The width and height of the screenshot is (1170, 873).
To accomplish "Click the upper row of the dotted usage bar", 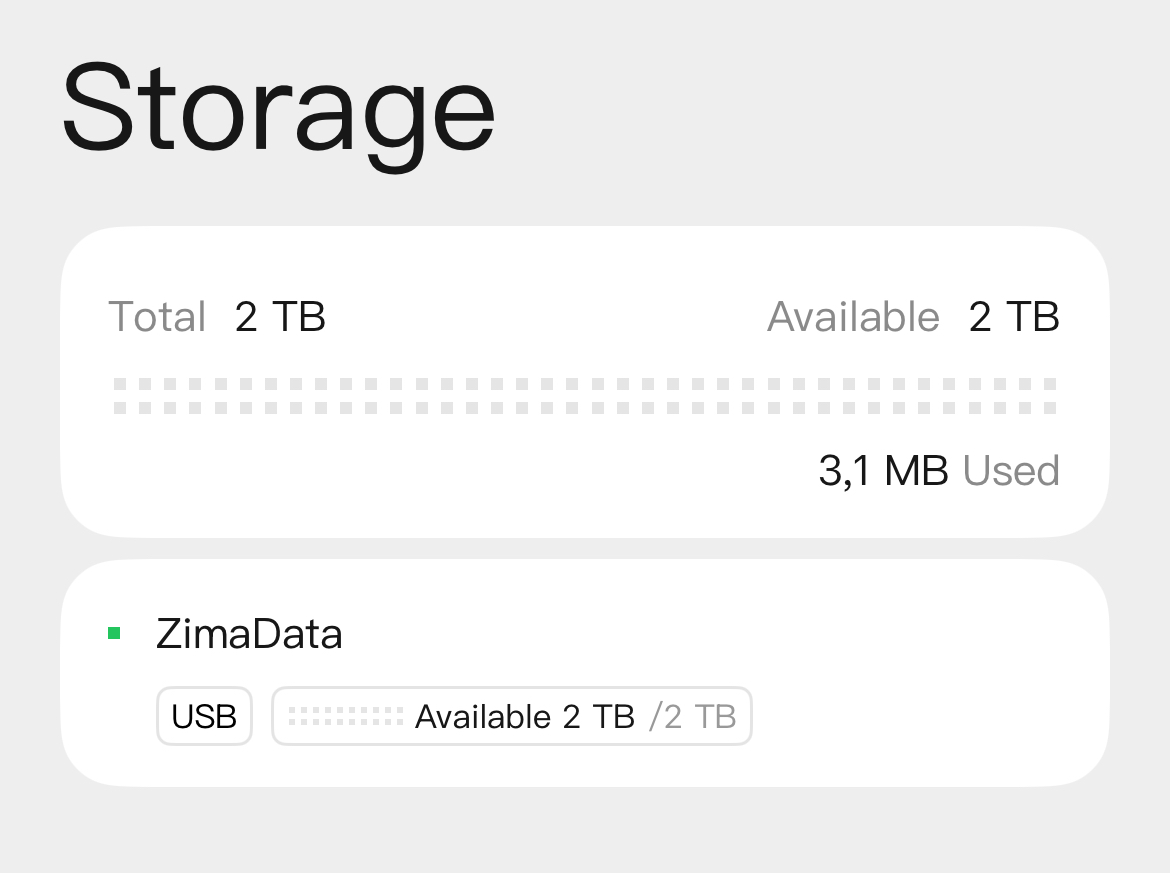I will coord(585,384).
